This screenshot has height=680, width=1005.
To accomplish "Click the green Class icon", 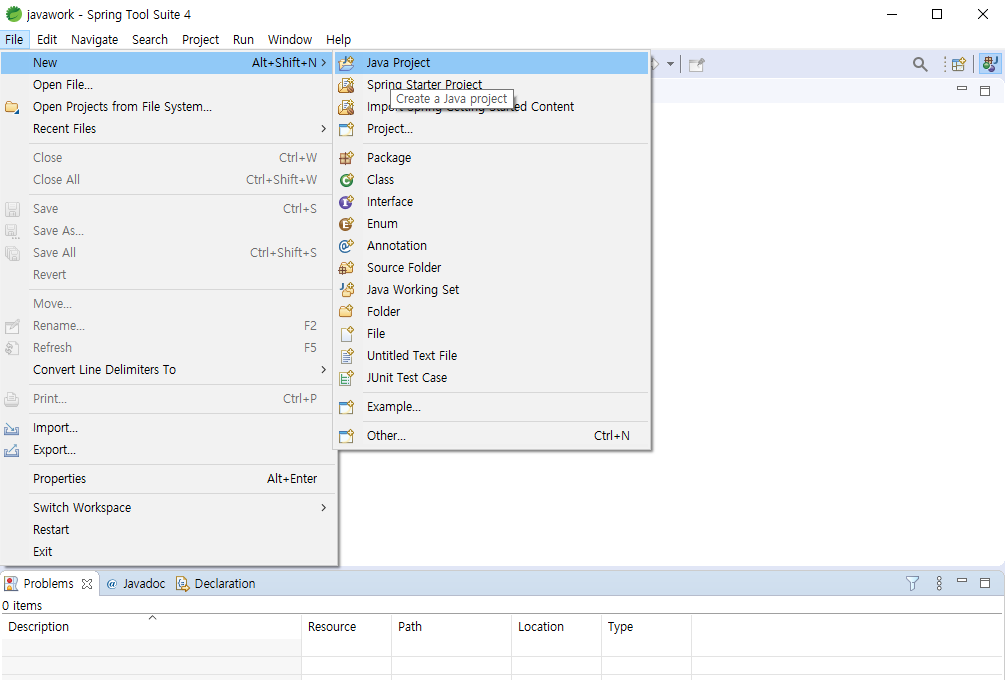I will (346, 180).
